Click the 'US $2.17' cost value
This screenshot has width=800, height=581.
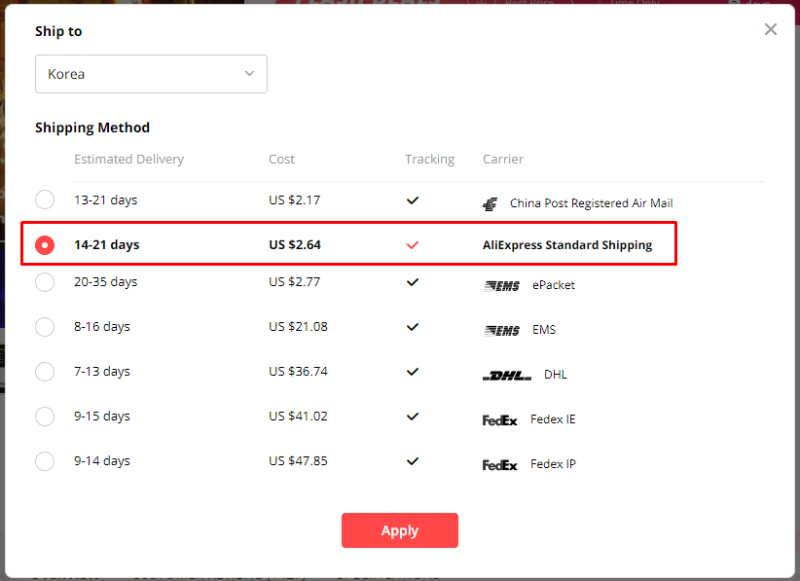pyautogui.click(x=294, y=200)
